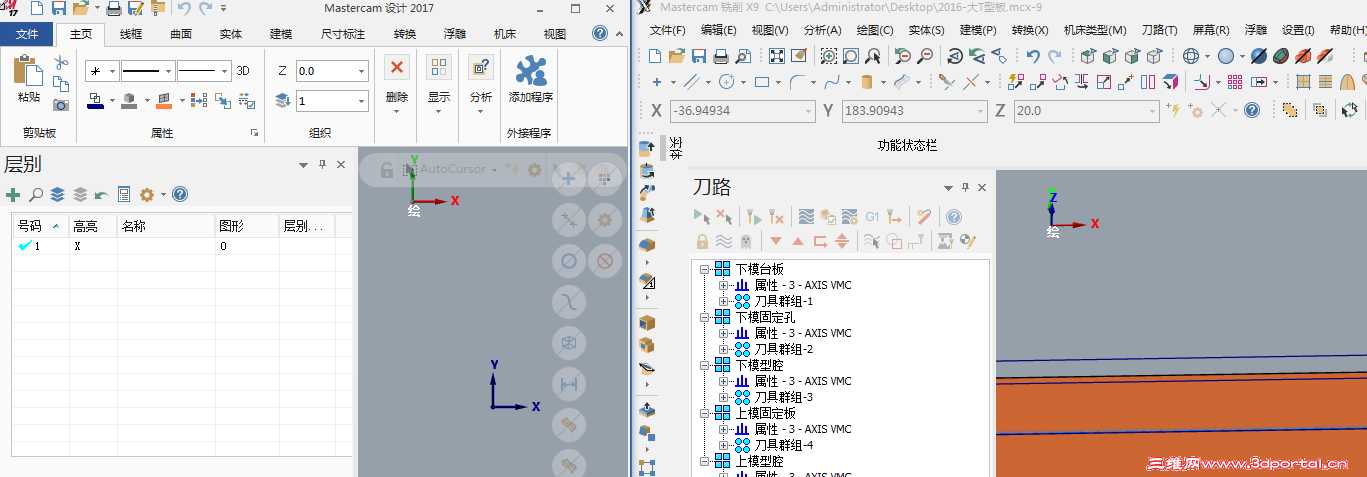Click green plus add-level icon in 层别 panel

pyautogui.click(x=13, y=194)
